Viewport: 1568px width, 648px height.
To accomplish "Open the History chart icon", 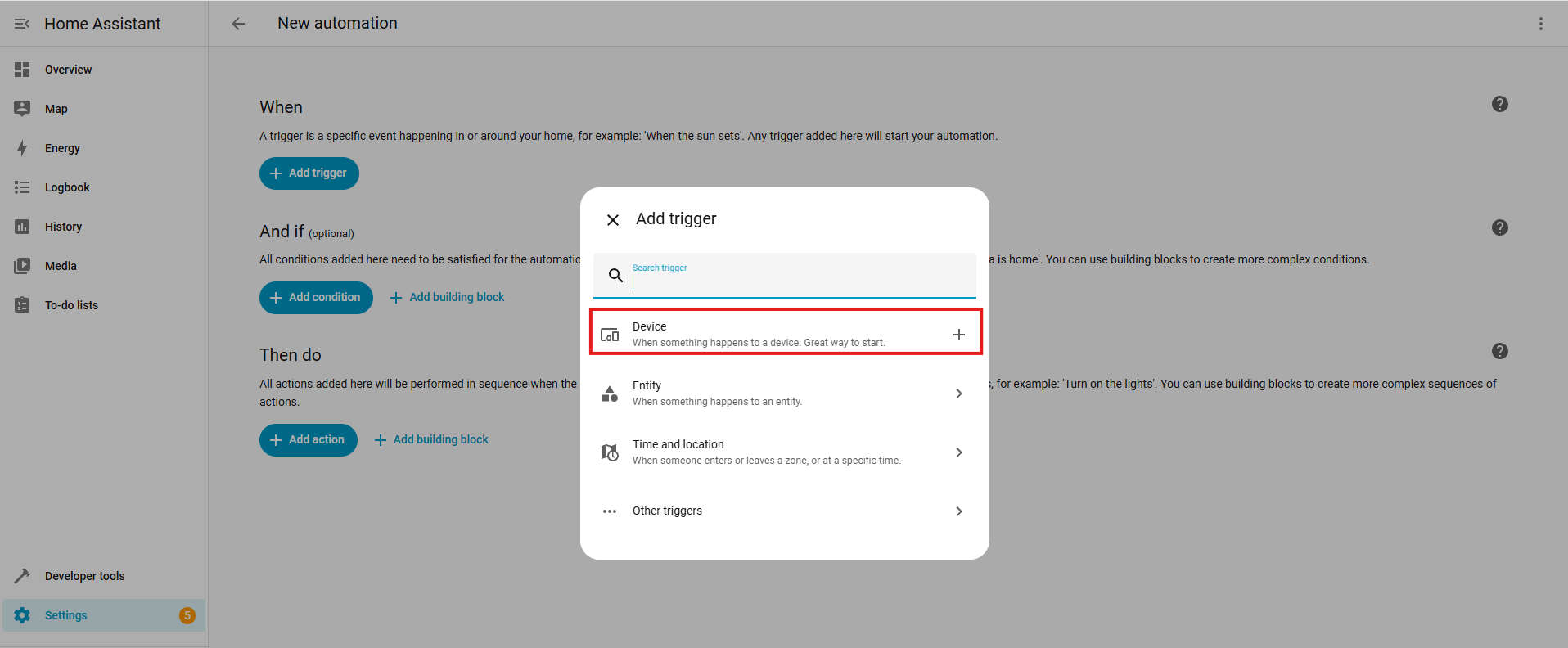I will pyautogui.click(x=22, y=227).
